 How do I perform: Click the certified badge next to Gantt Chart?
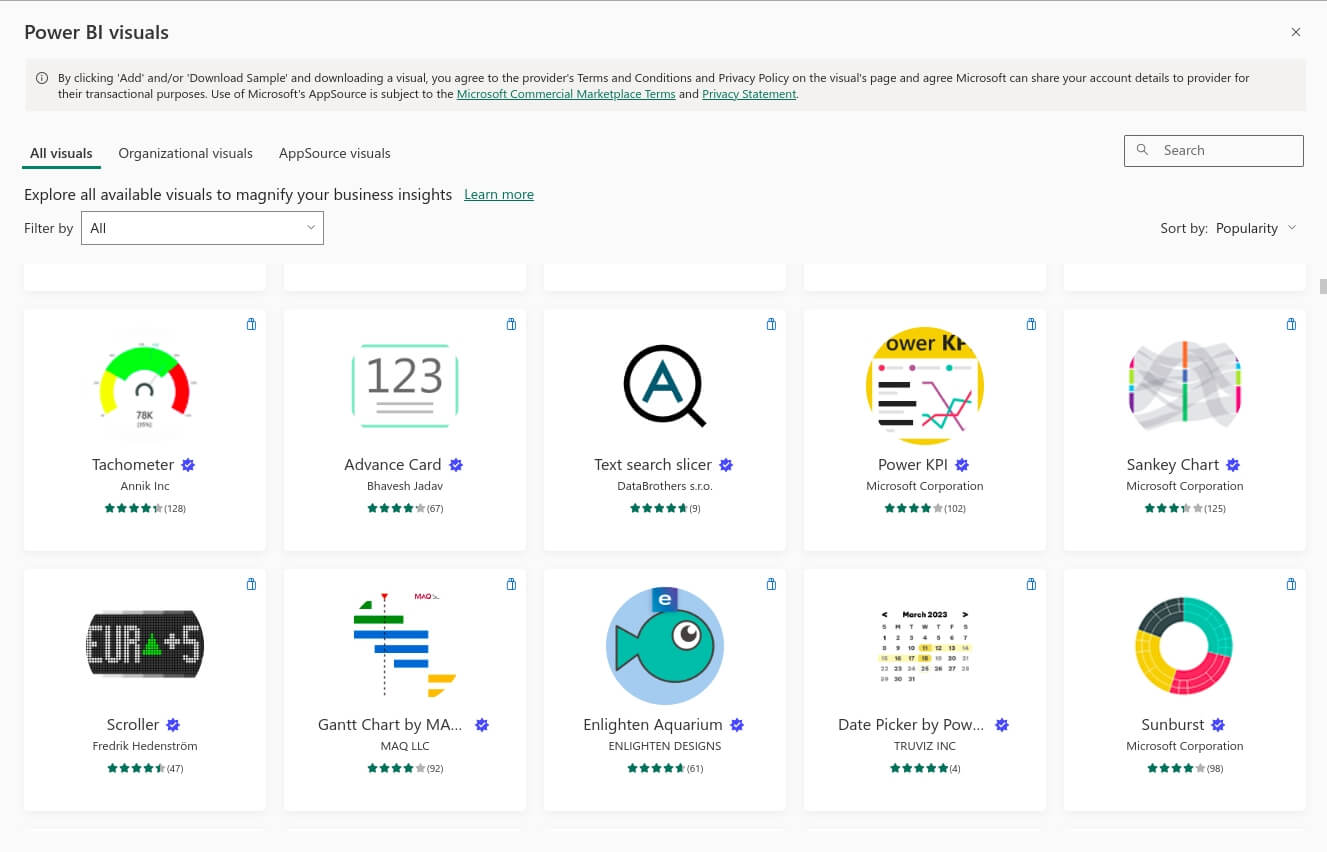pyautogui.click(x=482, y=725)
